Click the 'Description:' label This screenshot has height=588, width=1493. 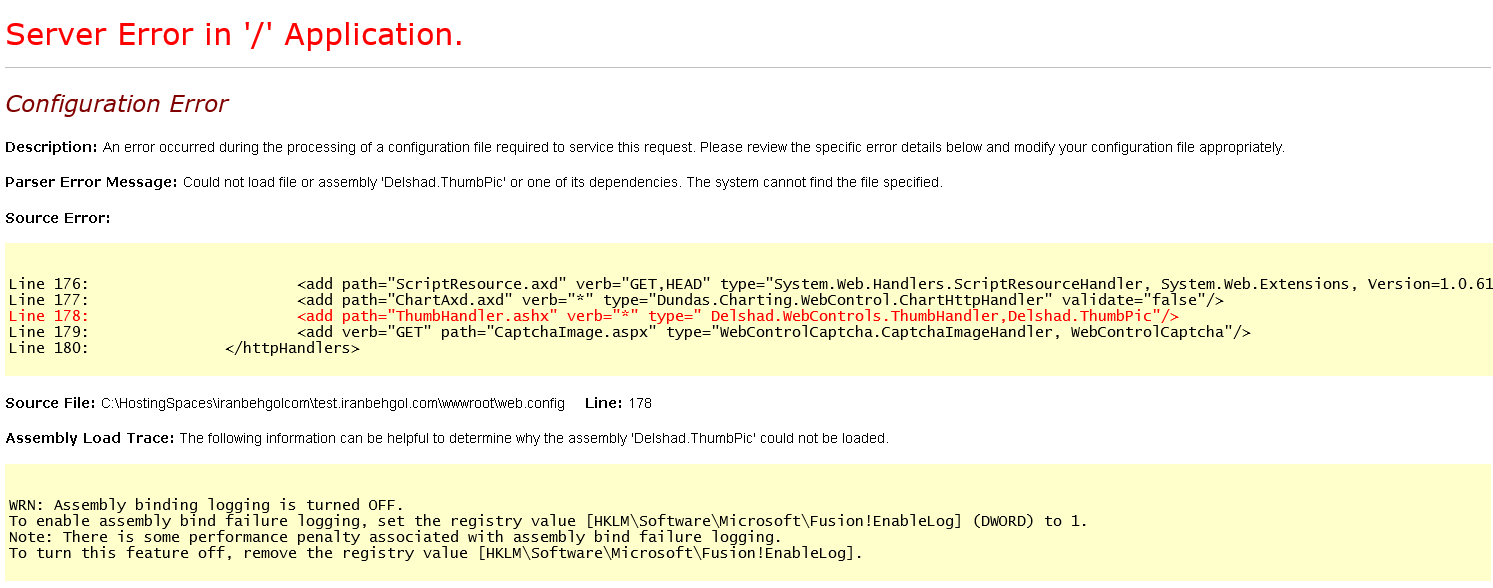[x=51, y=147]
